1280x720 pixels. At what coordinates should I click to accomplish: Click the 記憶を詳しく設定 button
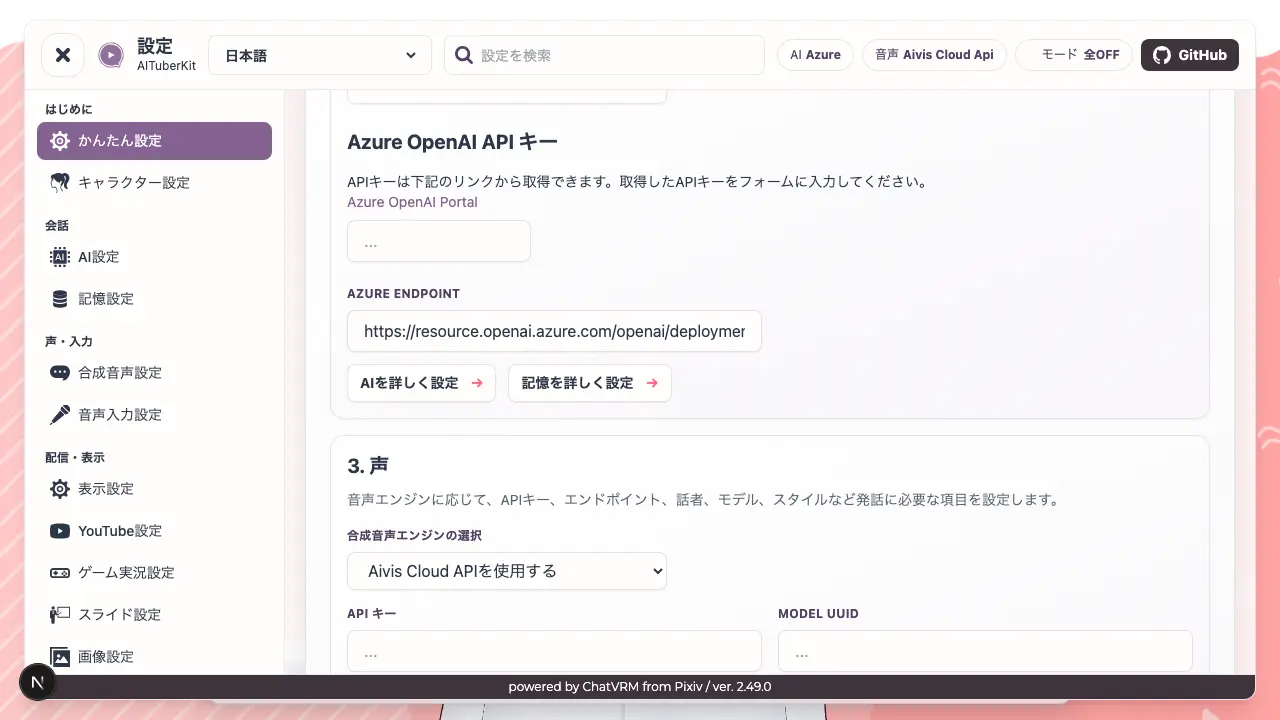pyautogui.click(x=590, y=383)
